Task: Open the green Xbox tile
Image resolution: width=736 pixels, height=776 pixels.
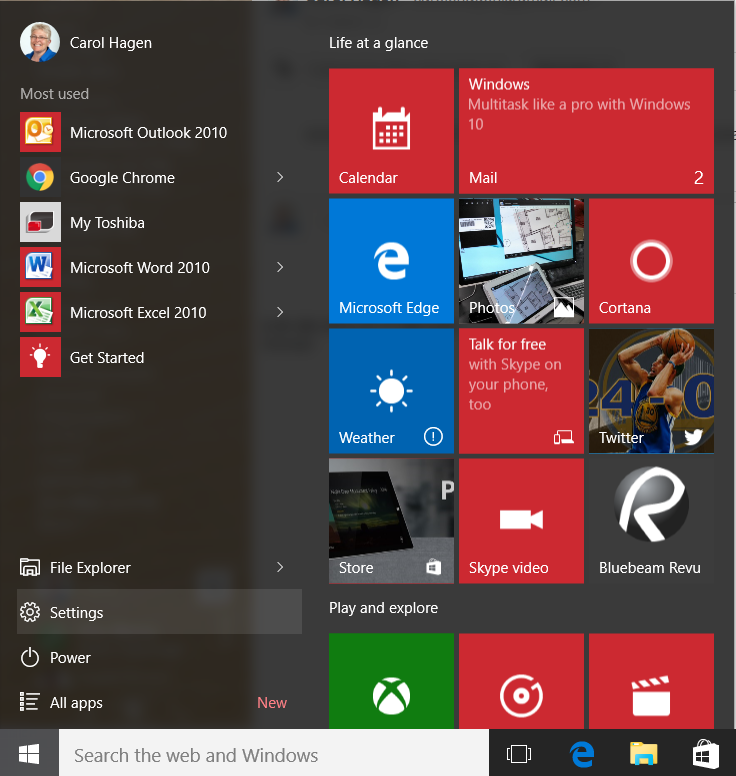Action: tap(391, 681)
